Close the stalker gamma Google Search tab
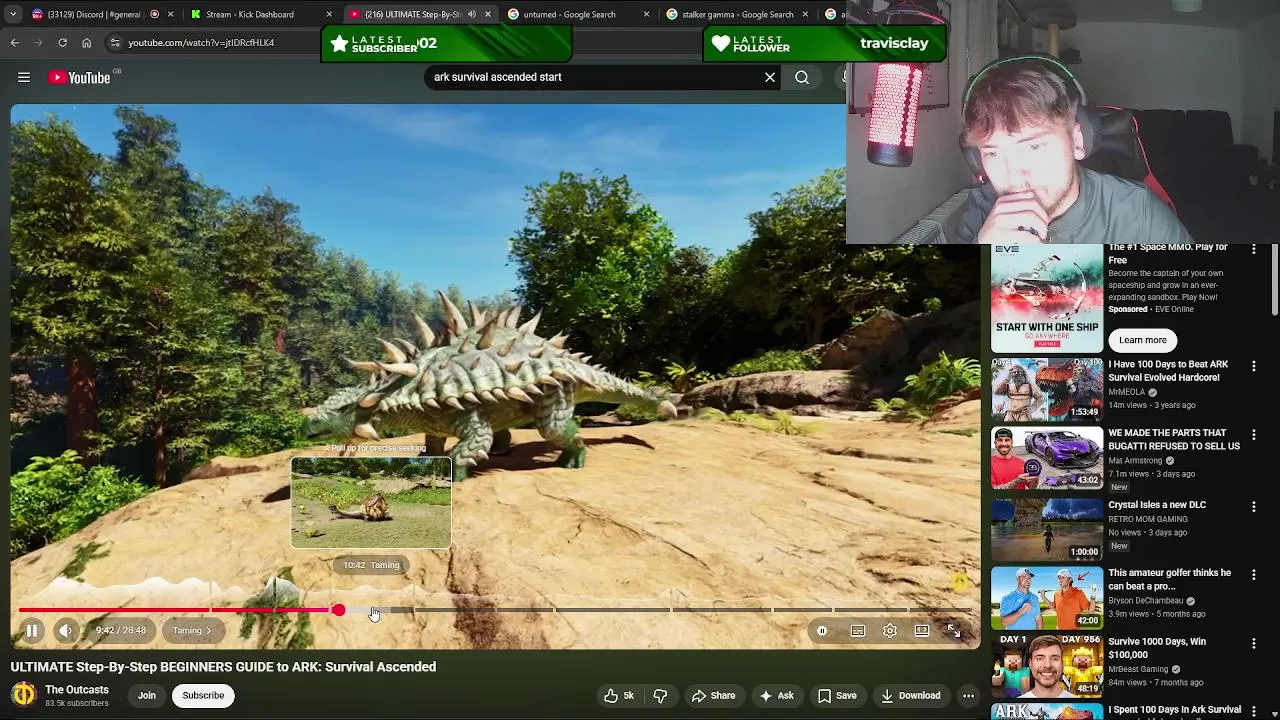This screenshot has width=1280, height=720. click(805, 14)
